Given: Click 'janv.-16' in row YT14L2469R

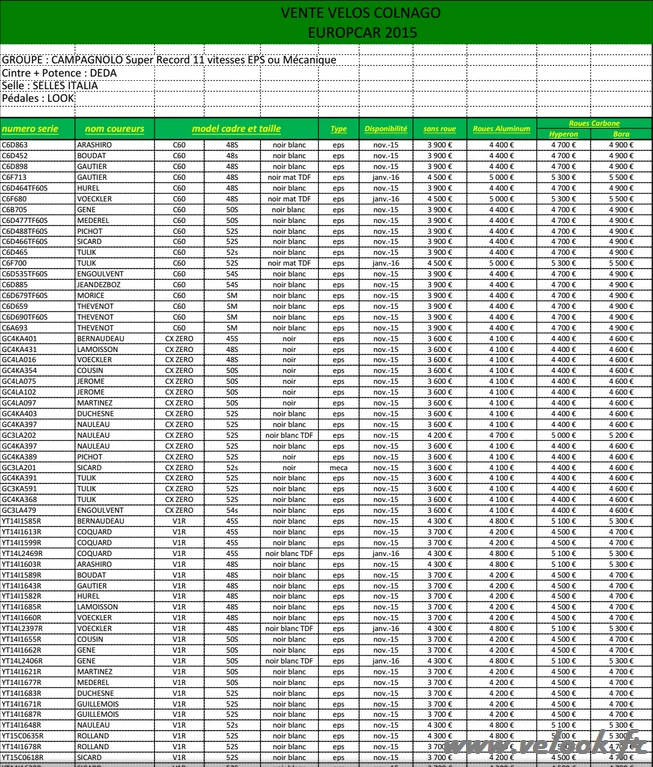Looking at the screenshot, I should coord(386,553).
